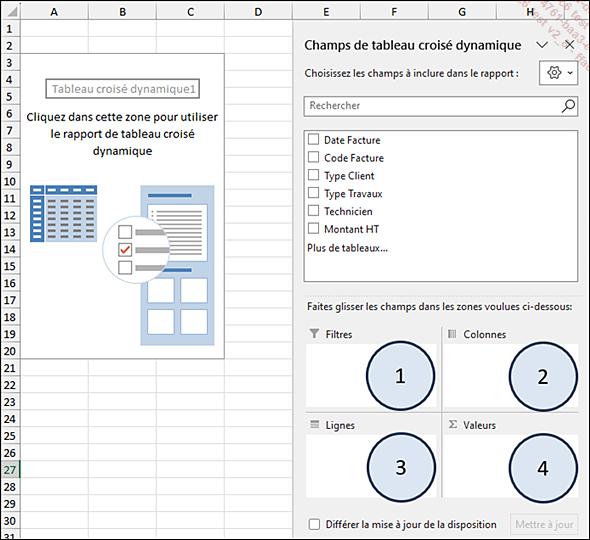Expand the task pane options chevron
590x540 pixels.
tap(541, 45)
